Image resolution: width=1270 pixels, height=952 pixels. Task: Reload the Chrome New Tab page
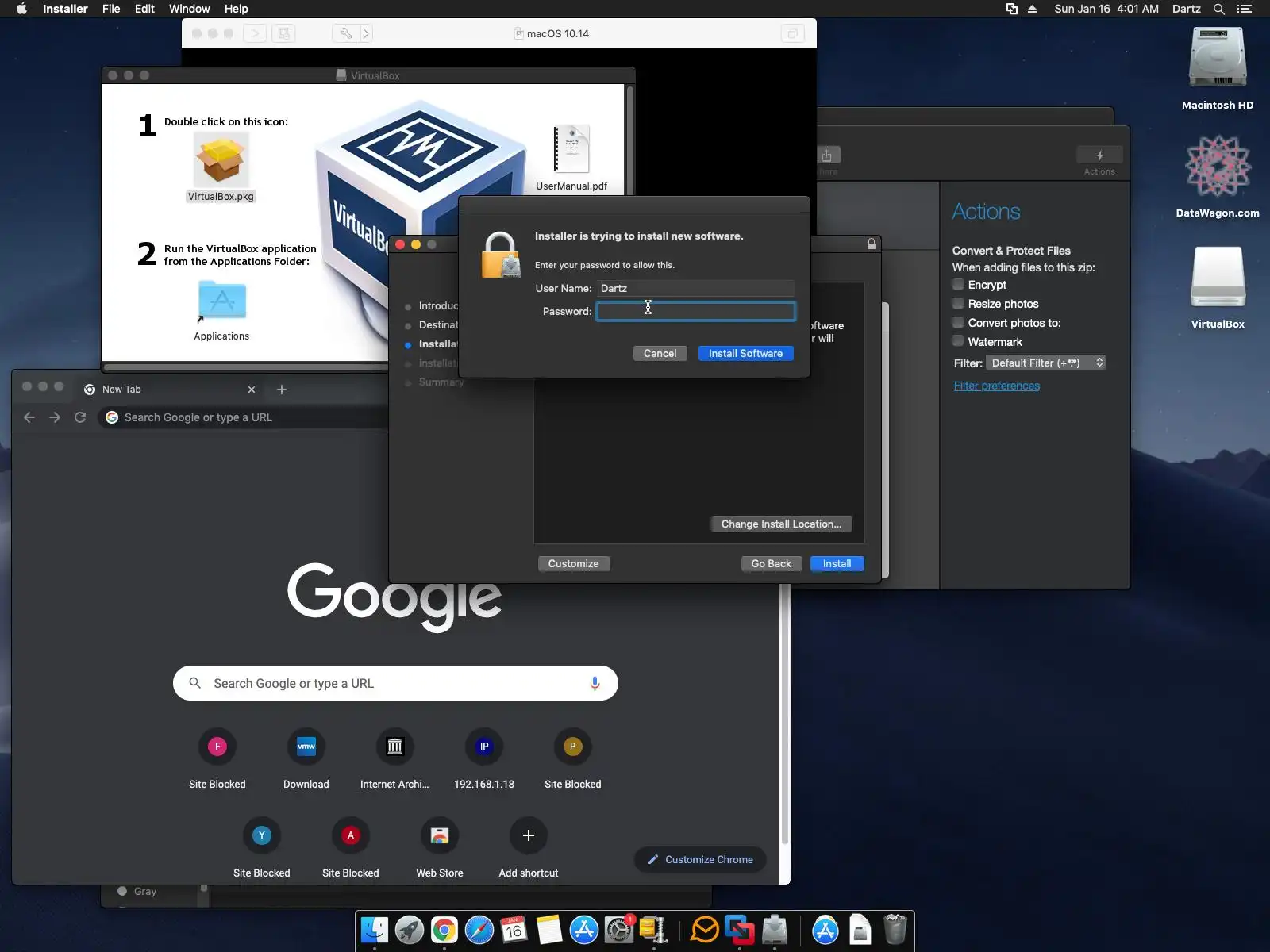click(x=80, y=417)
